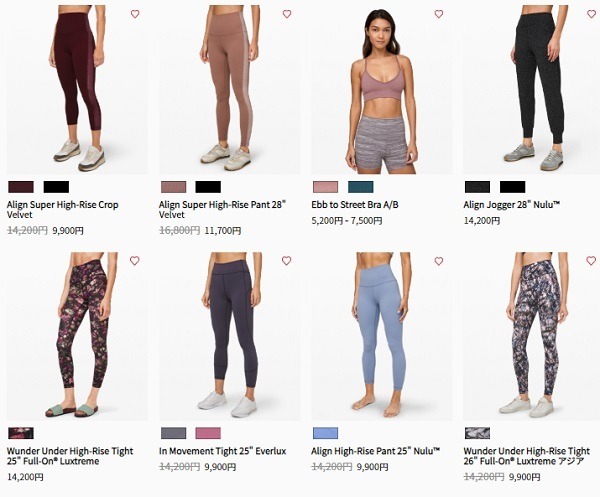Save Align High-Rise Pant 25" to wishlist
Image resolution: width=600 pixels, height=497 pixels.
tap(439, 261)
